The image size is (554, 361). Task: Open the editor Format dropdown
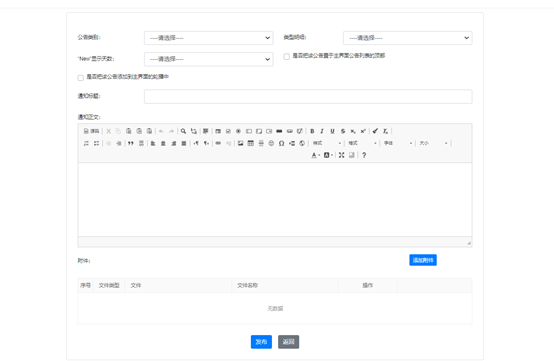click(x=362, y=143)
